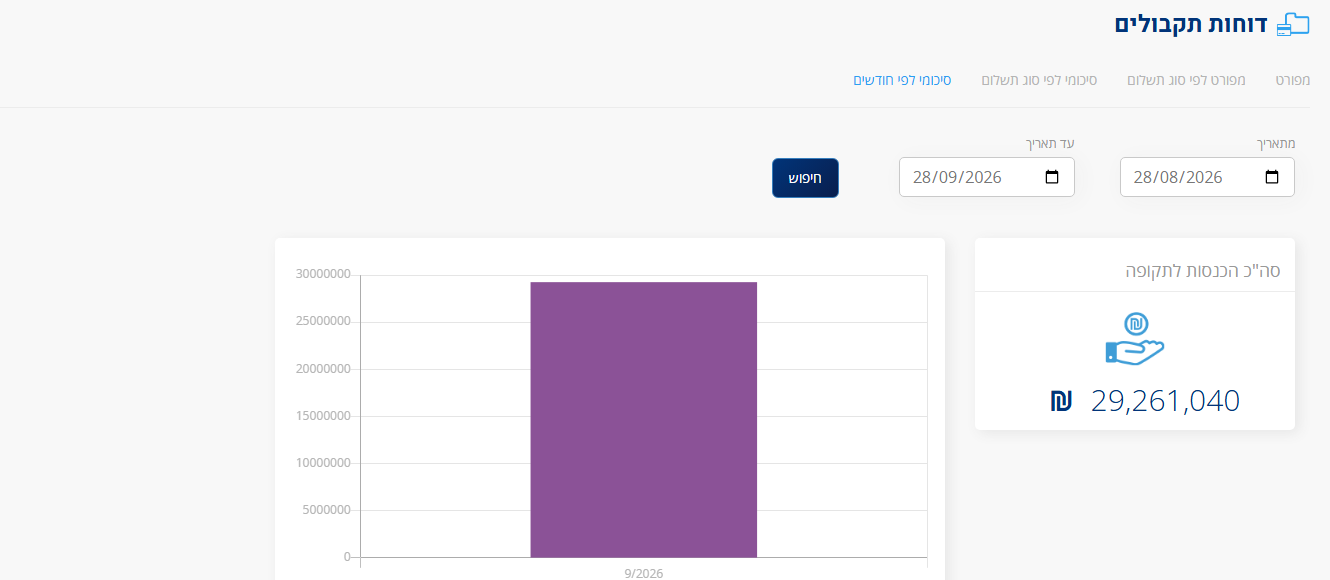Viewport: 1330px width, 580px height.
Task: Select the דוחות תקבולים page title
Action: pos(1192,25)
